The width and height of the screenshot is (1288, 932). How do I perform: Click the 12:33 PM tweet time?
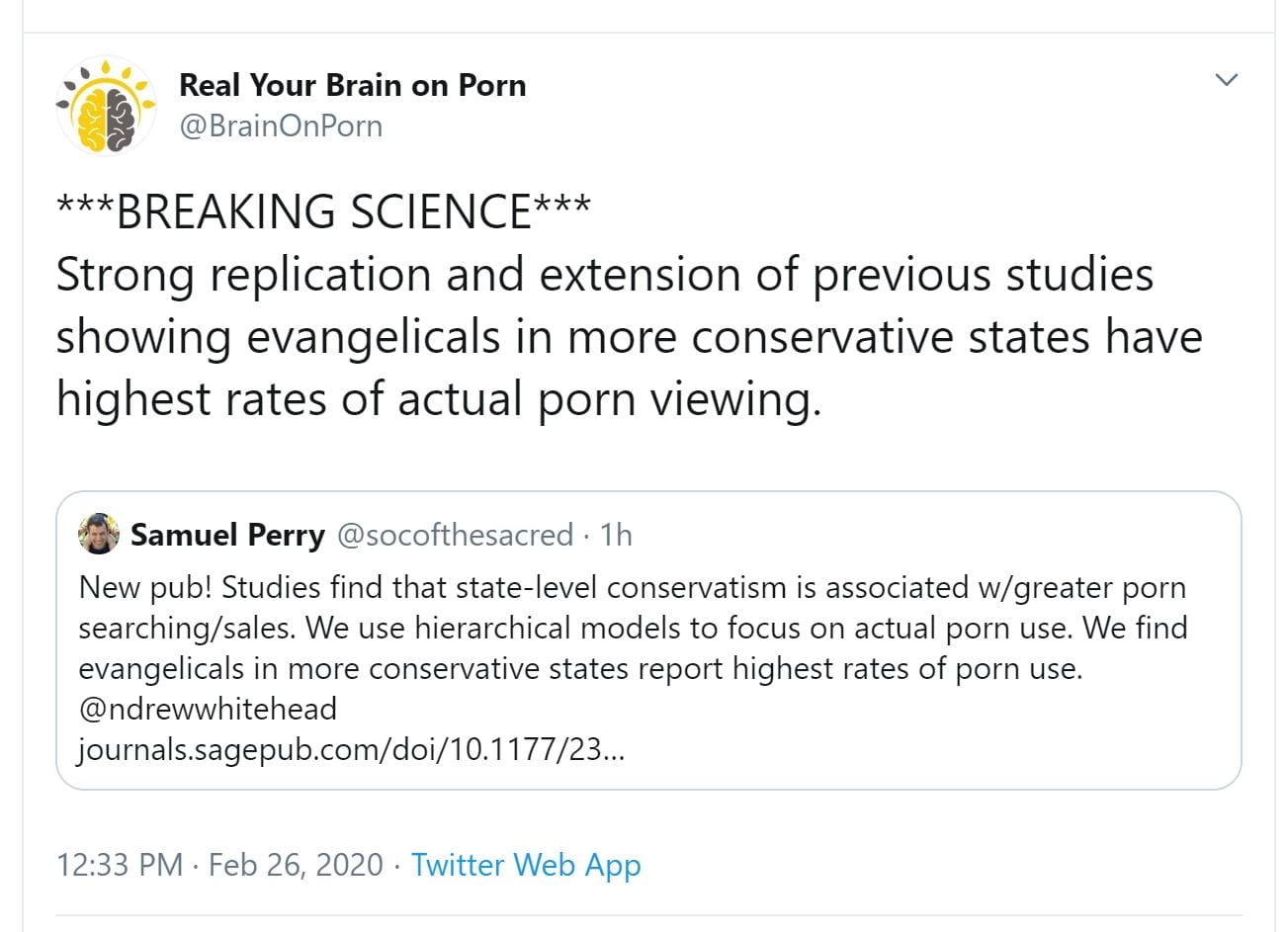point(120,865)
